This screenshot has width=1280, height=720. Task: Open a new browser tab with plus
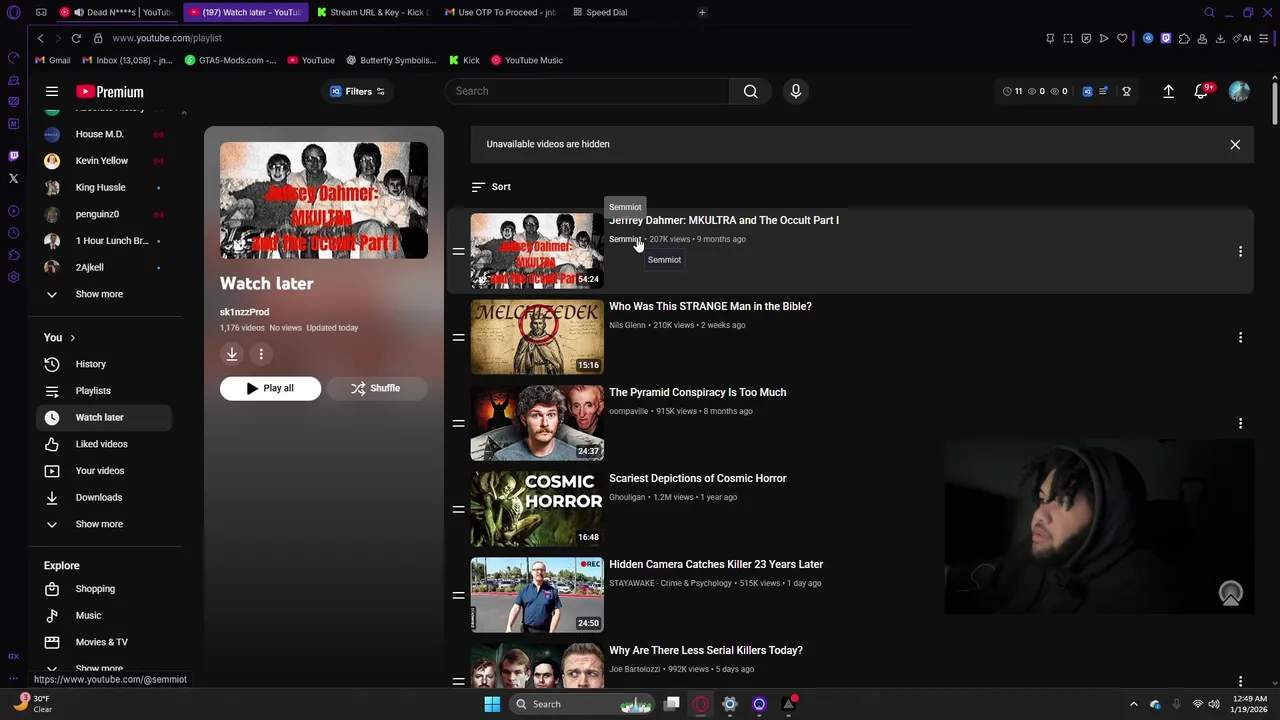point(702,12)
